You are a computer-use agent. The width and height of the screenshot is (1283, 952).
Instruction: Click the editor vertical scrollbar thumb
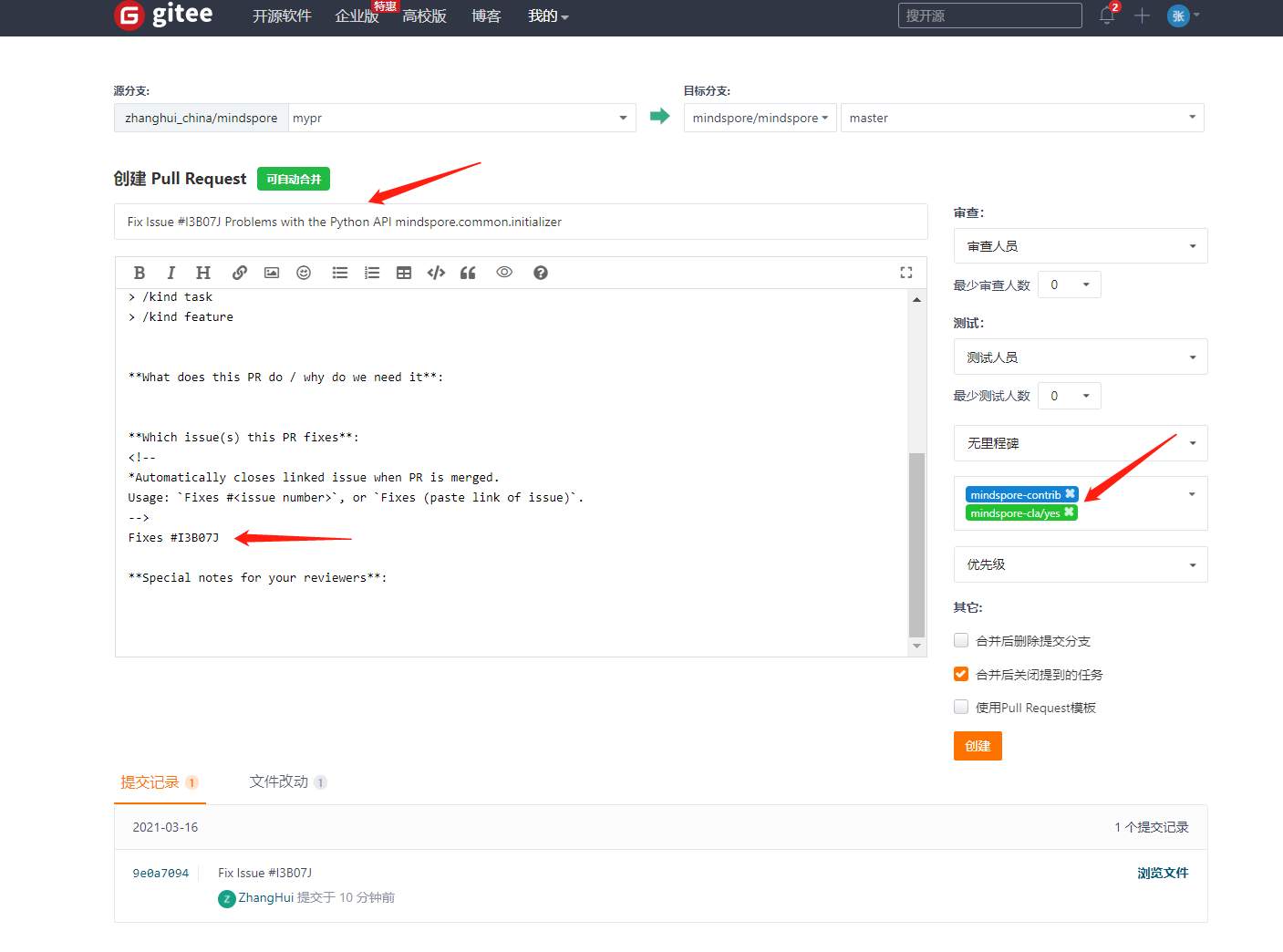pos(916,545)
